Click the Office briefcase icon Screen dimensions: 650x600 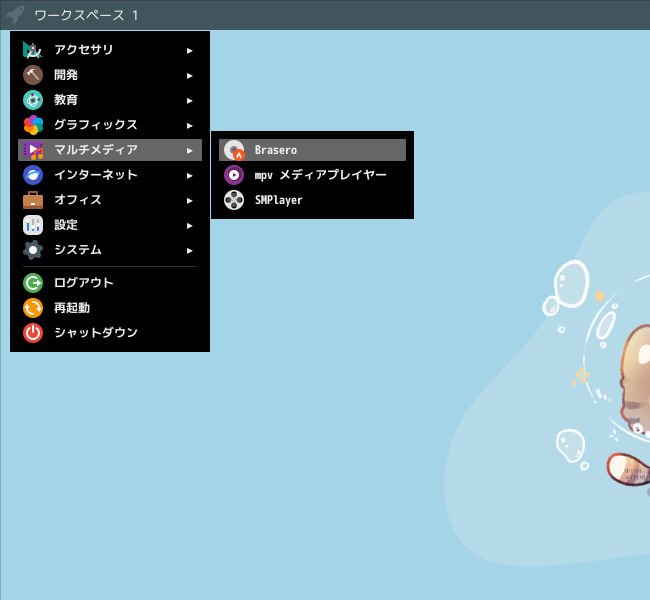[33, 200]
